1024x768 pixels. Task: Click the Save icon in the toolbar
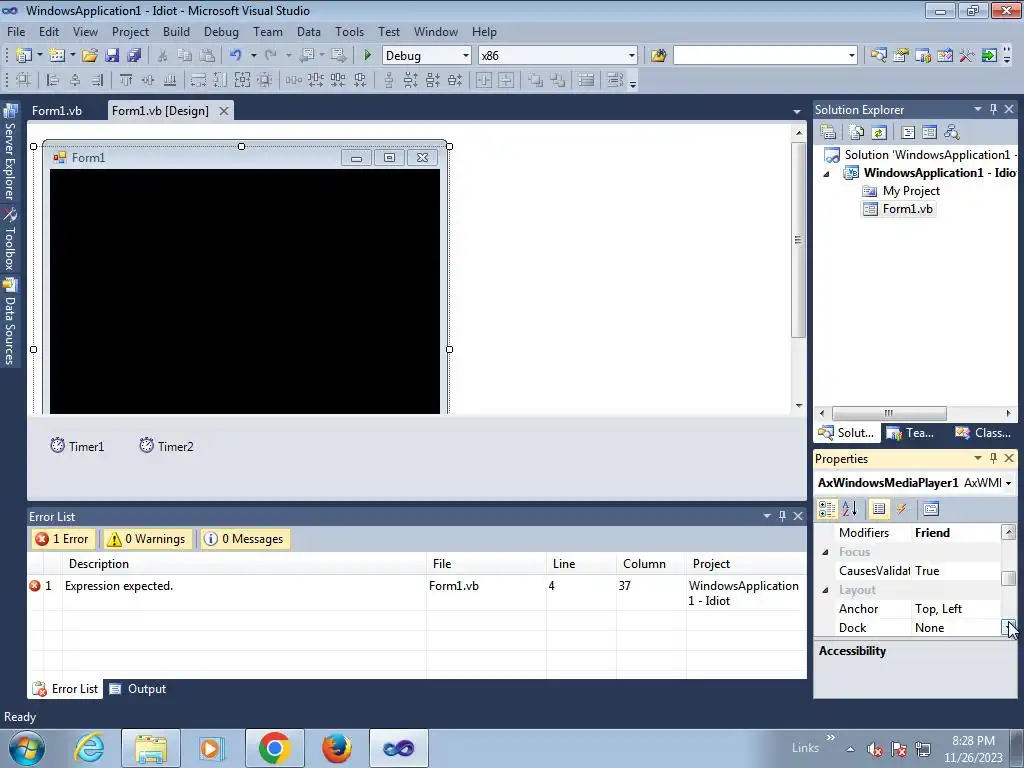pos(112,56)
